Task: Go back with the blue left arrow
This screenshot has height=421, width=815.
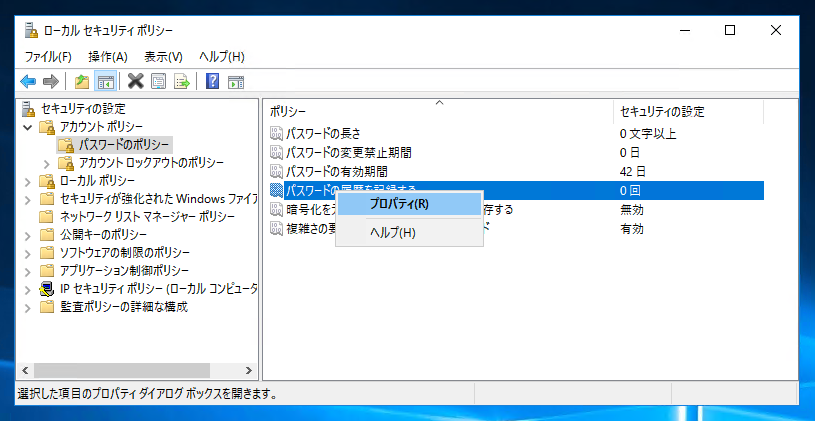Action: tap(28, 81)
